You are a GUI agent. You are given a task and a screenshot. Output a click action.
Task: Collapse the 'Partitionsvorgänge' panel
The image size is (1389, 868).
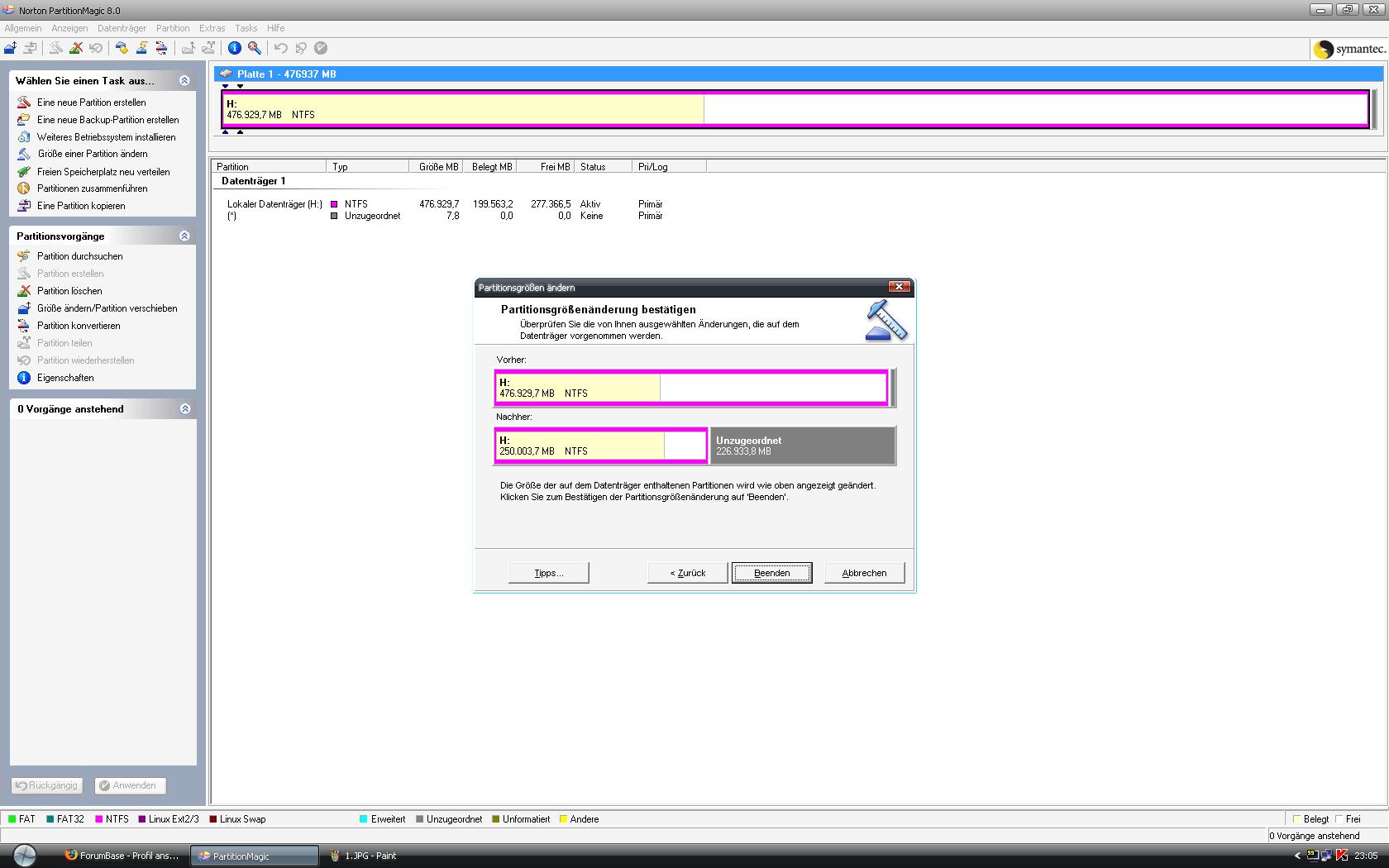(x=184, y=236)
